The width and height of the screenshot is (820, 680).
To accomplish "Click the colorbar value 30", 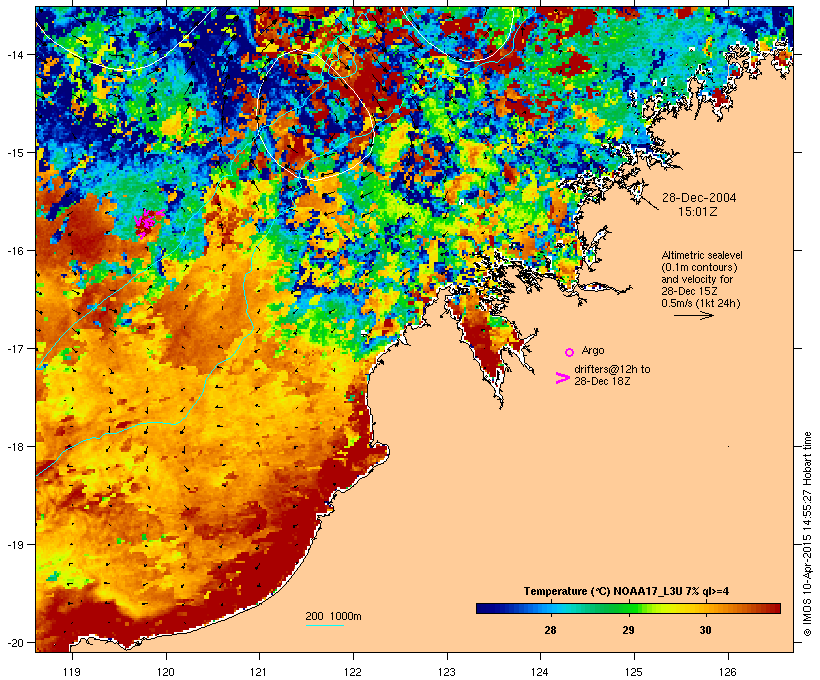I will tap(705, 630).
